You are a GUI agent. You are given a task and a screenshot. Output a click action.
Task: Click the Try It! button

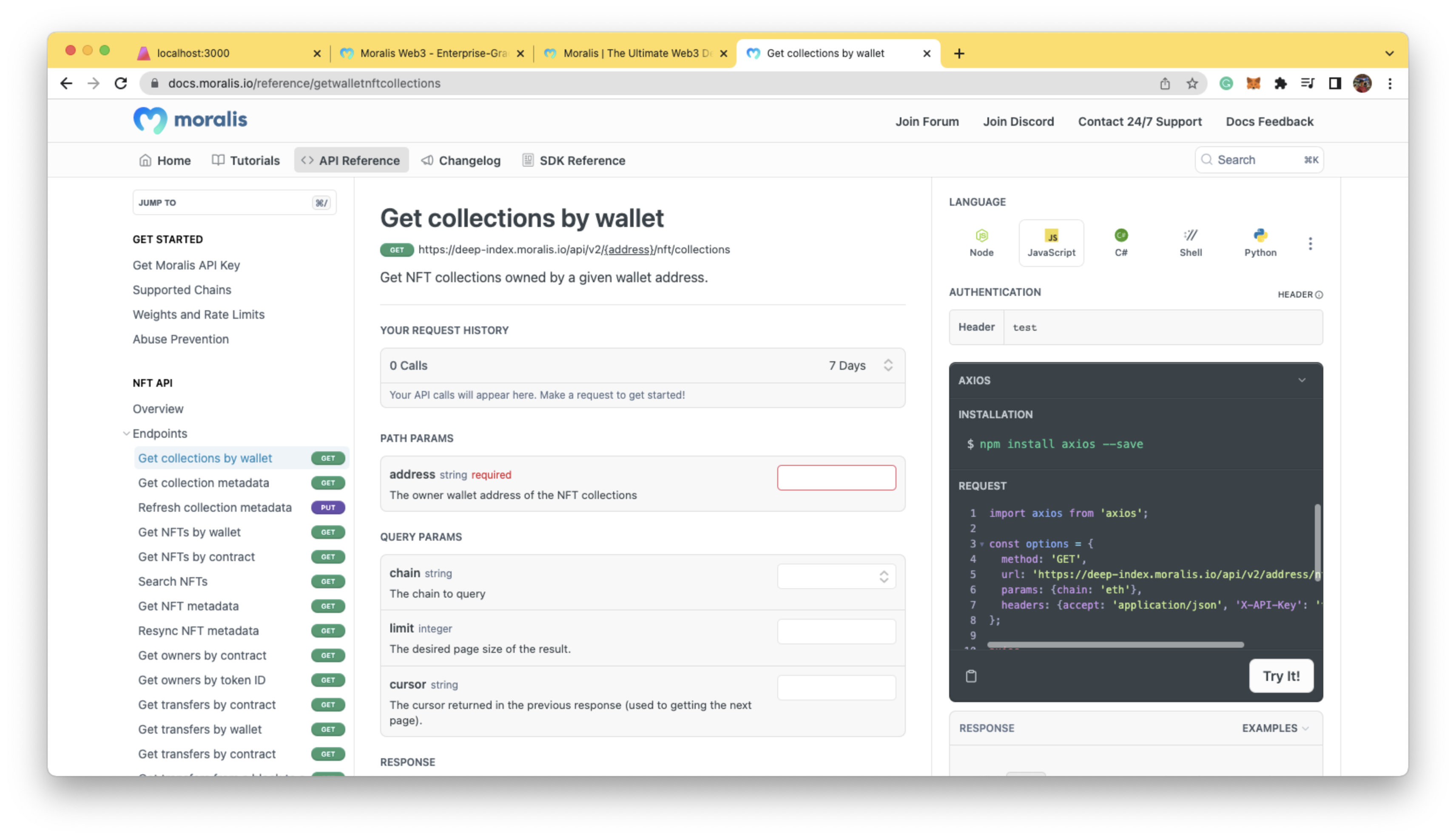pos(1280,676)
